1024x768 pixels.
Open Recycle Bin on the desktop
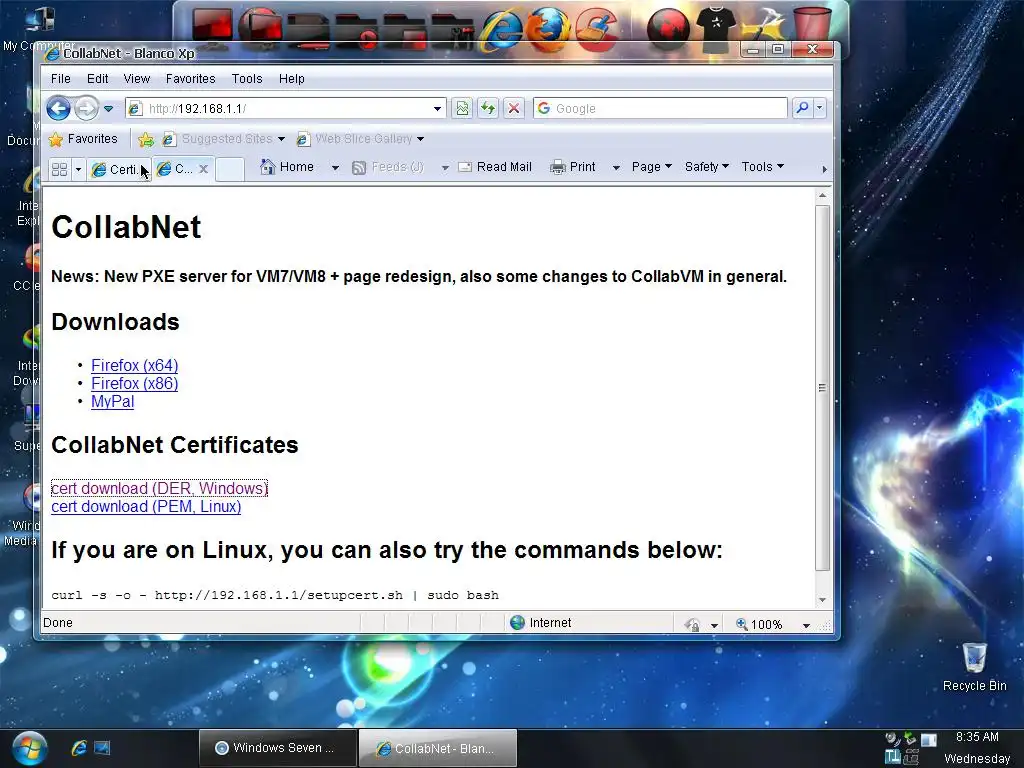[x=974, y=667]
